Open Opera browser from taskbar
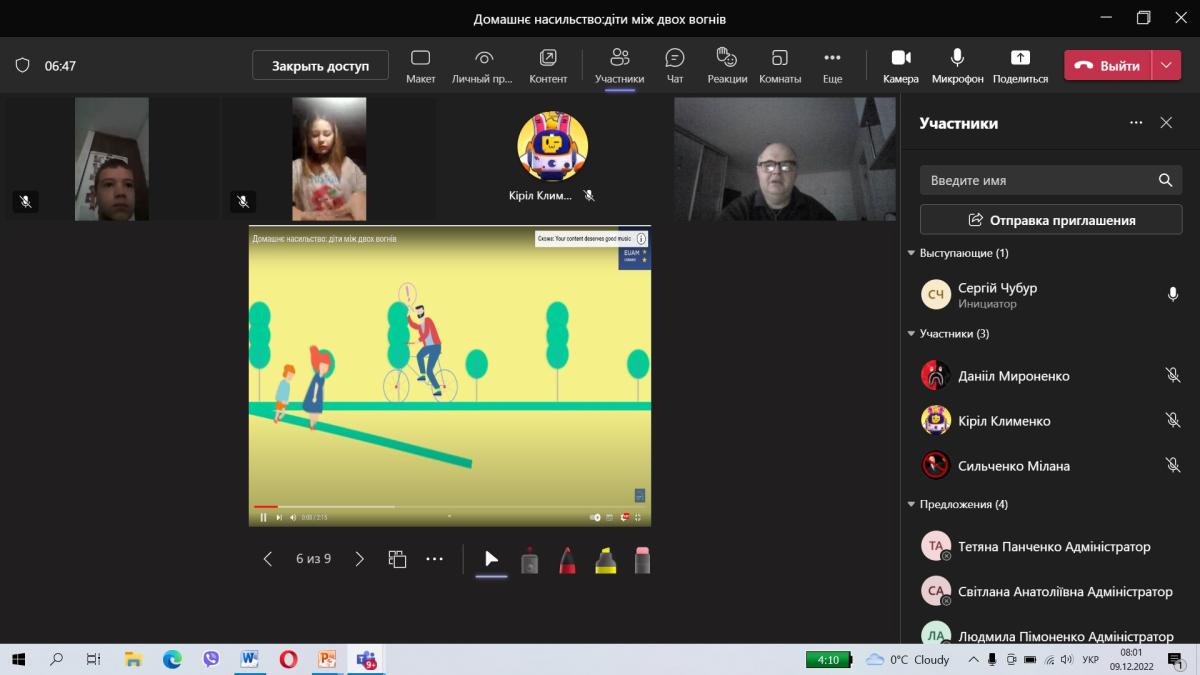This screenshot has width=1200, height=675. [x=288, y=659]
